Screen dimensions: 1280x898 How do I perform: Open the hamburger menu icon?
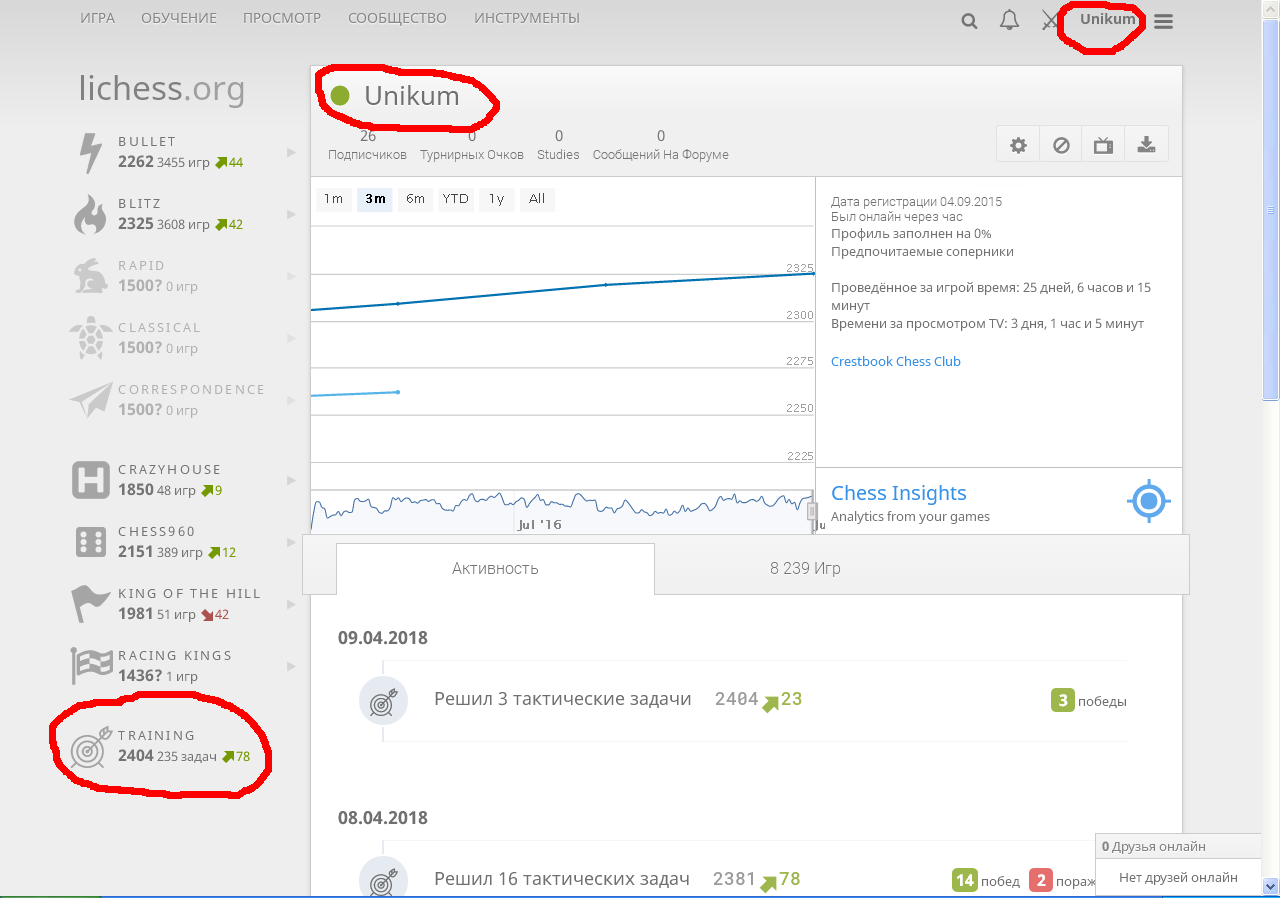coord(1163,20)
